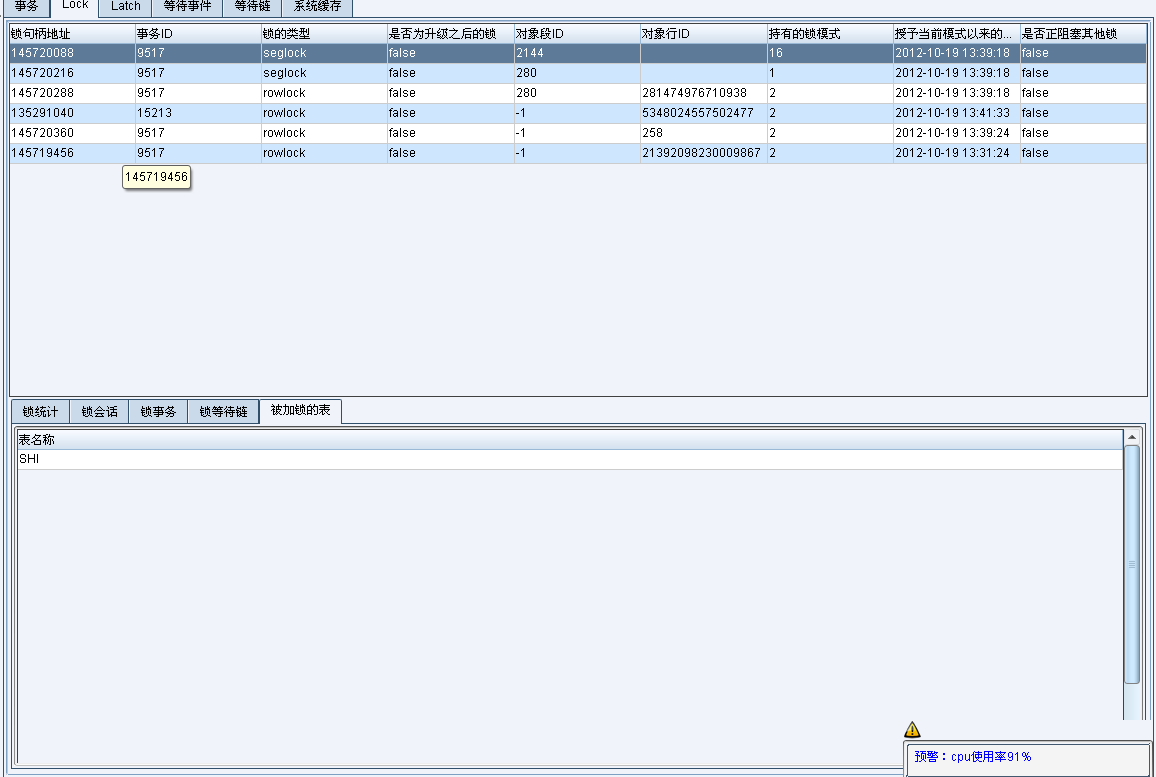Sort by 锁句柄地址 column header
1156x777 pixels.
click(x=72, y=34)
